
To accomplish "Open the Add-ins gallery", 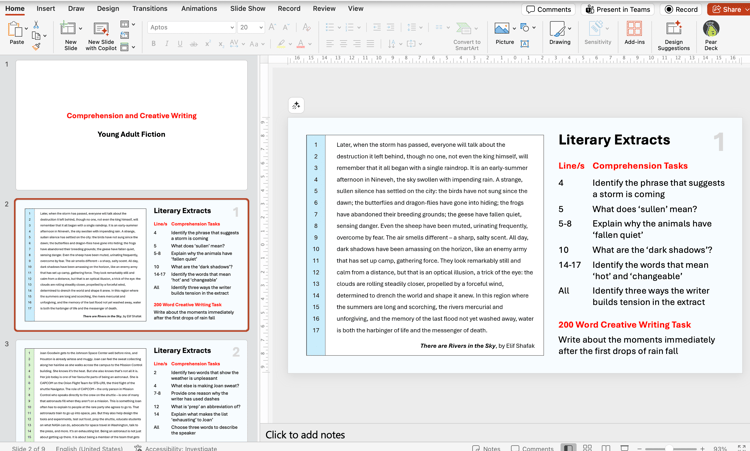I will [634, 34].
